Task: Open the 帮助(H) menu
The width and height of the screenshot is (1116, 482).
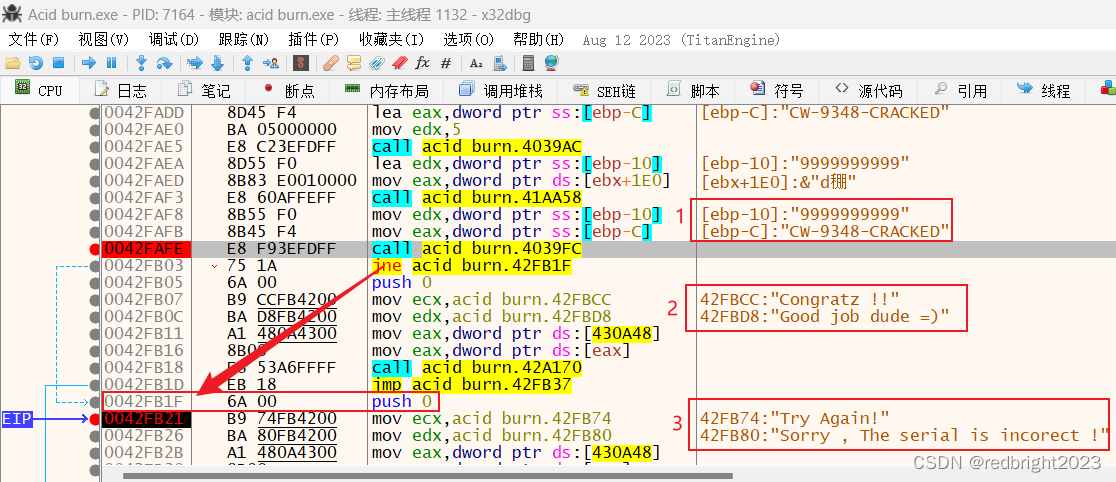Action: pos(539,39)
